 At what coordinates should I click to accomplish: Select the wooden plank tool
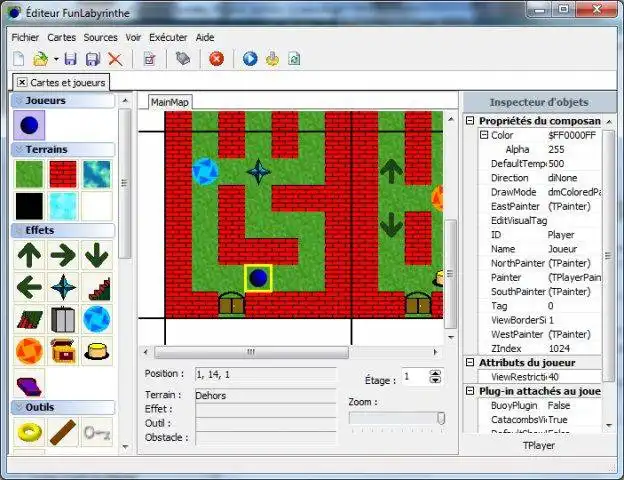pos(63,432)
